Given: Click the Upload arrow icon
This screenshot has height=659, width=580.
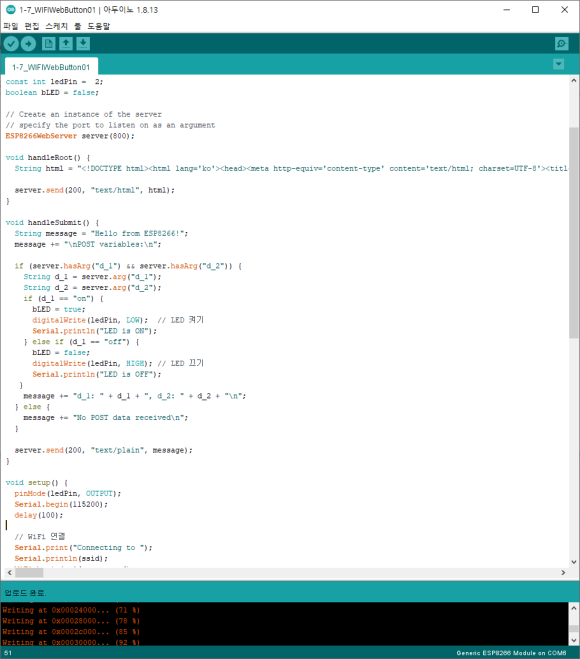Looking at the screenshot, I should 28,44.
